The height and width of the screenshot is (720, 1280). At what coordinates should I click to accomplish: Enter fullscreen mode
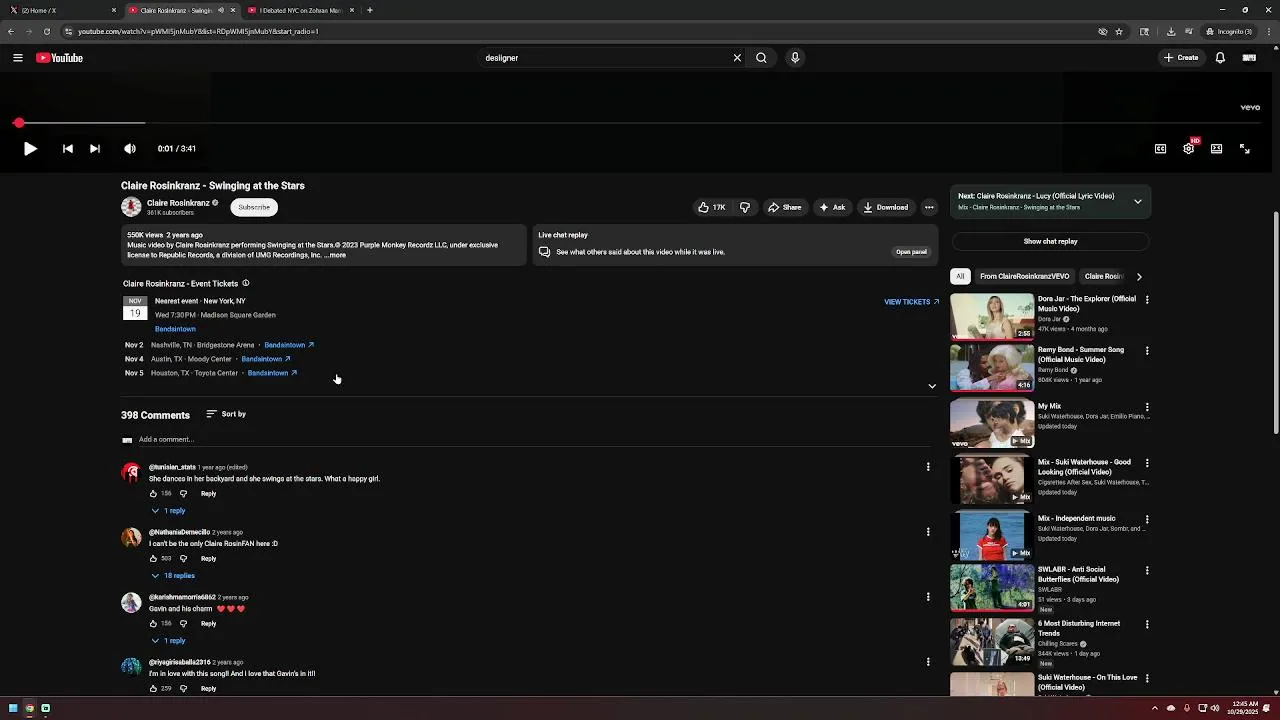pos(1245,149)
